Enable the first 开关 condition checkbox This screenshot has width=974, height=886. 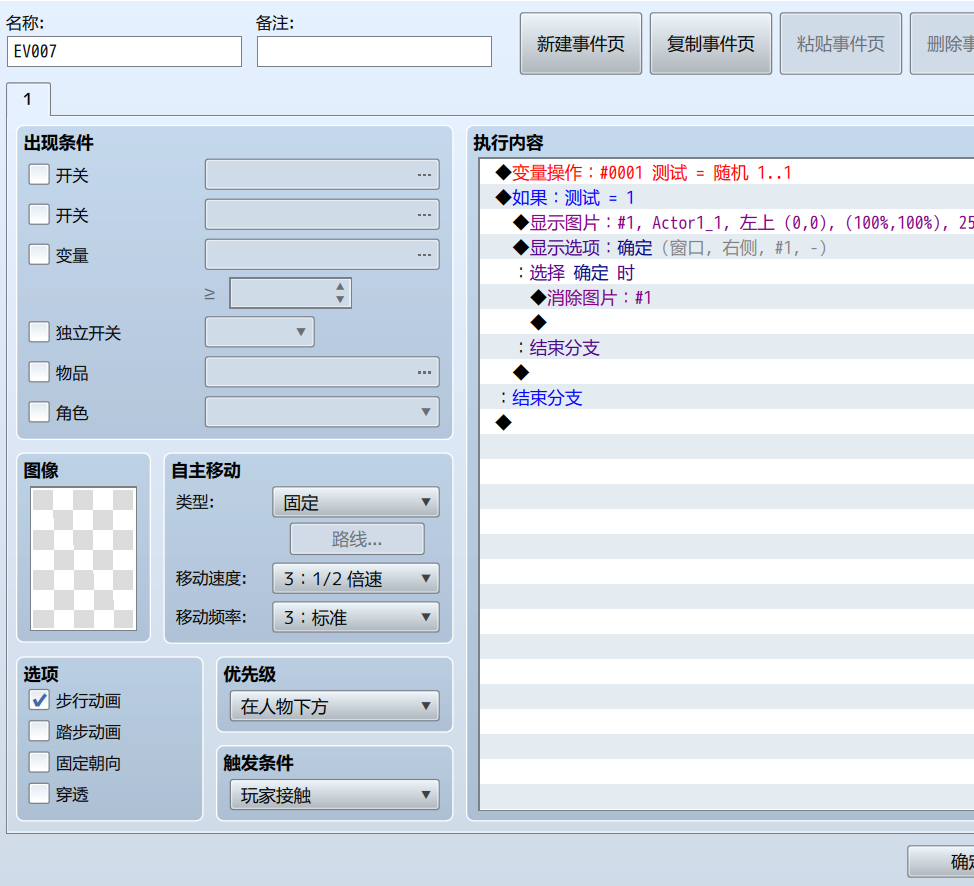(x=39, y=175)
